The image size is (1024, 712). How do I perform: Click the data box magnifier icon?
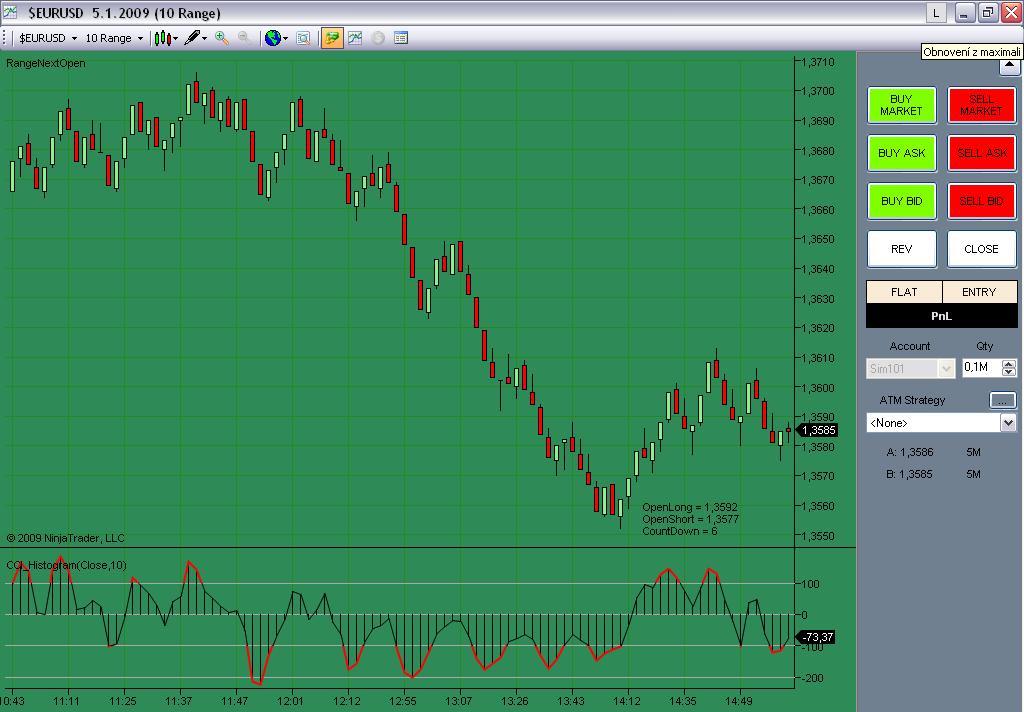[x=303, y=38]
